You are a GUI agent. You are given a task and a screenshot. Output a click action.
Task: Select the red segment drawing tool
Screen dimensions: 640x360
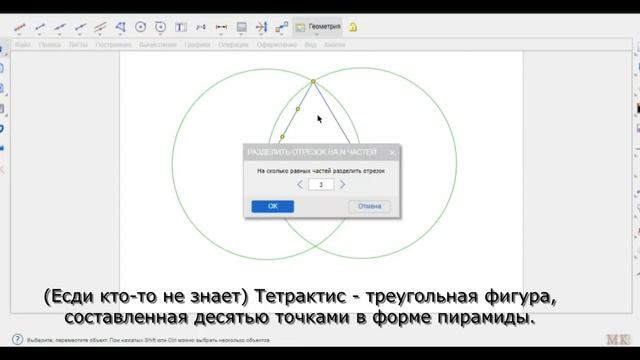tap(20, 27)
